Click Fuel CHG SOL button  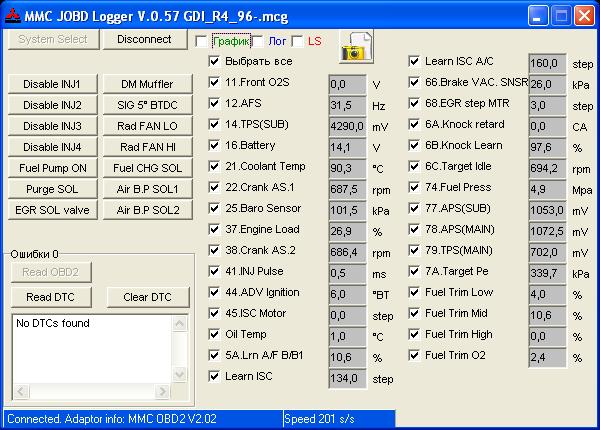(147, 168)
